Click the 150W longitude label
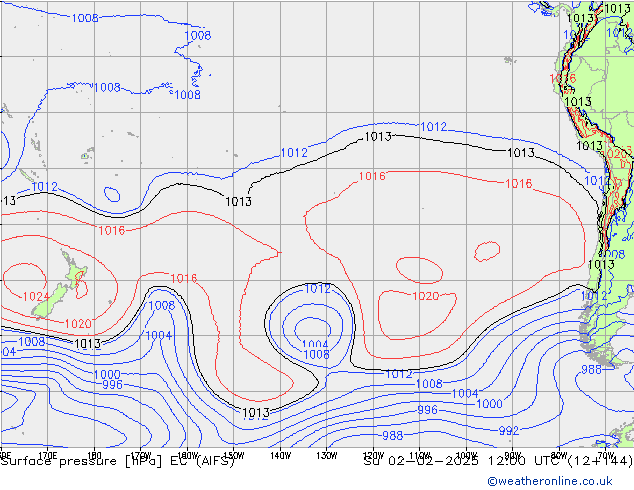634x490 pixels. coord(234,456)
